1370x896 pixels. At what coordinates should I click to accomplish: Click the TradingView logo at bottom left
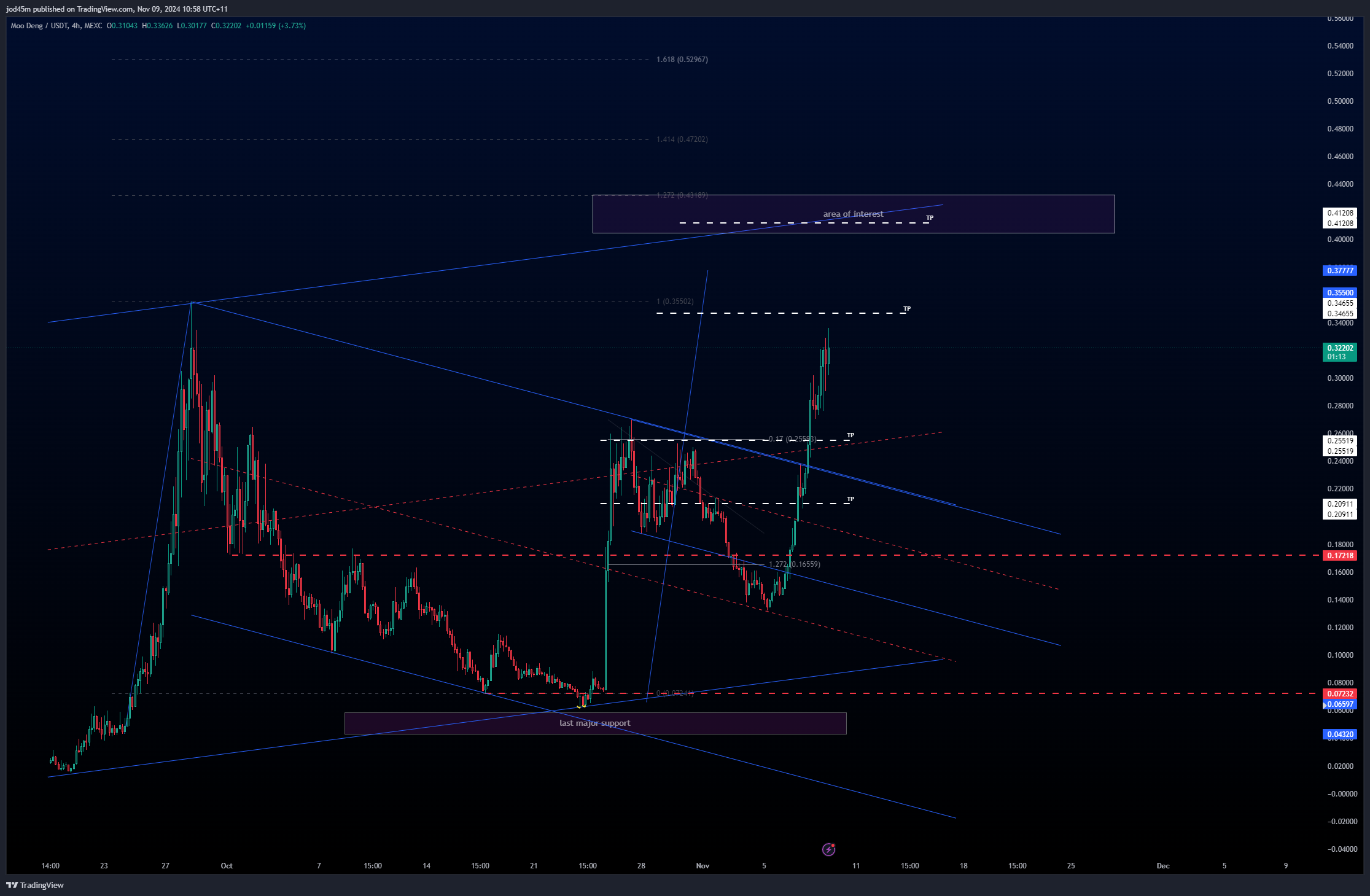point(35,885)
